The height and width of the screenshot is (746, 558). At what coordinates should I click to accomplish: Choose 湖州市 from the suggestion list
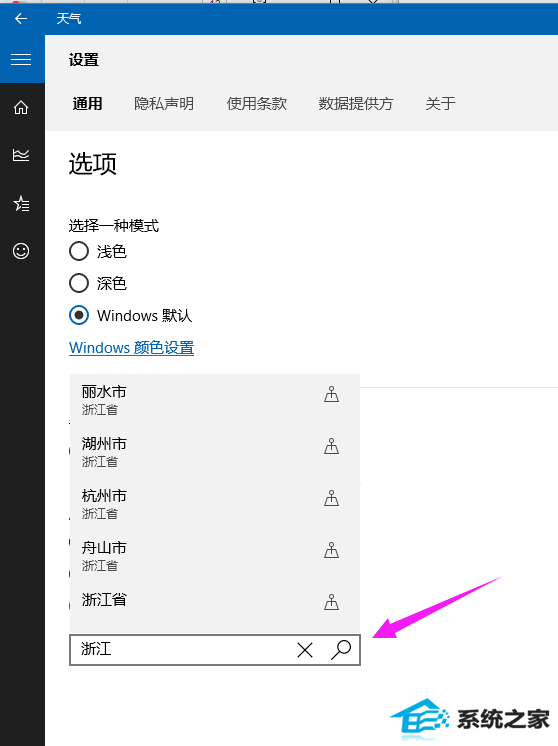point(215,452)
